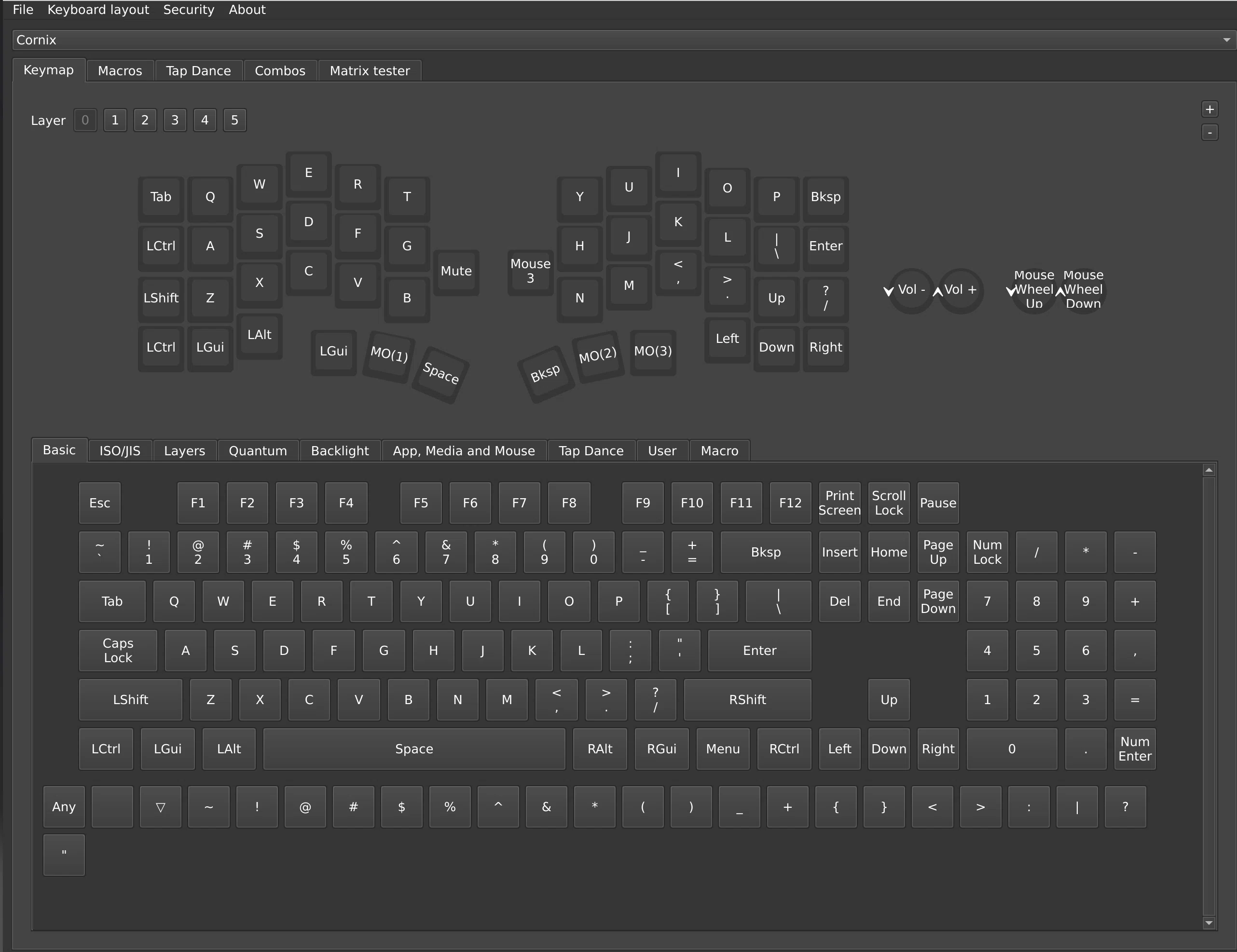This screenshot has height=952, width=1237.
Task: Open the User keycode tab
Action: click(x=662, y=451)
